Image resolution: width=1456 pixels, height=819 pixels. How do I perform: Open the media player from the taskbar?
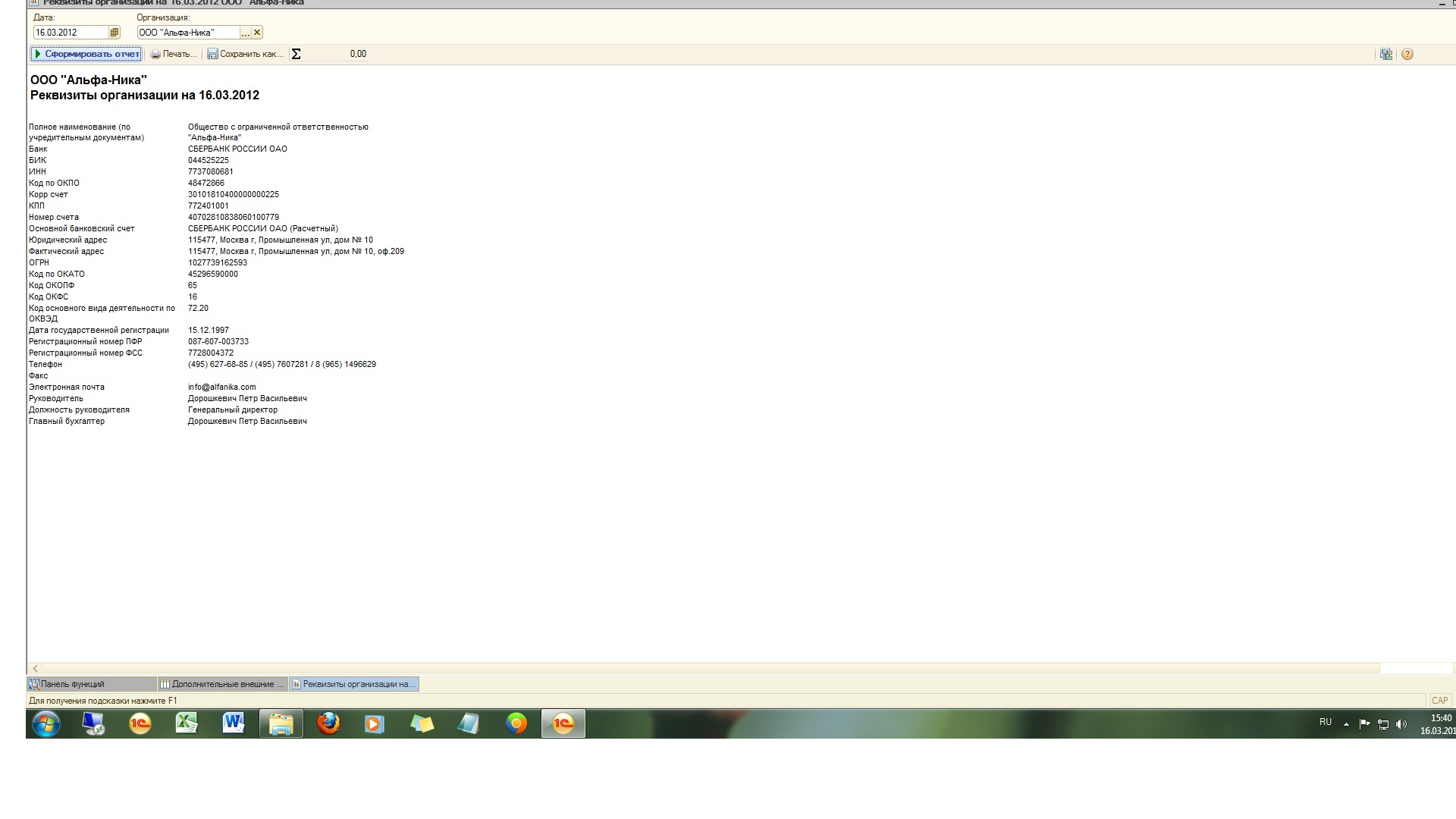(375, 724)
